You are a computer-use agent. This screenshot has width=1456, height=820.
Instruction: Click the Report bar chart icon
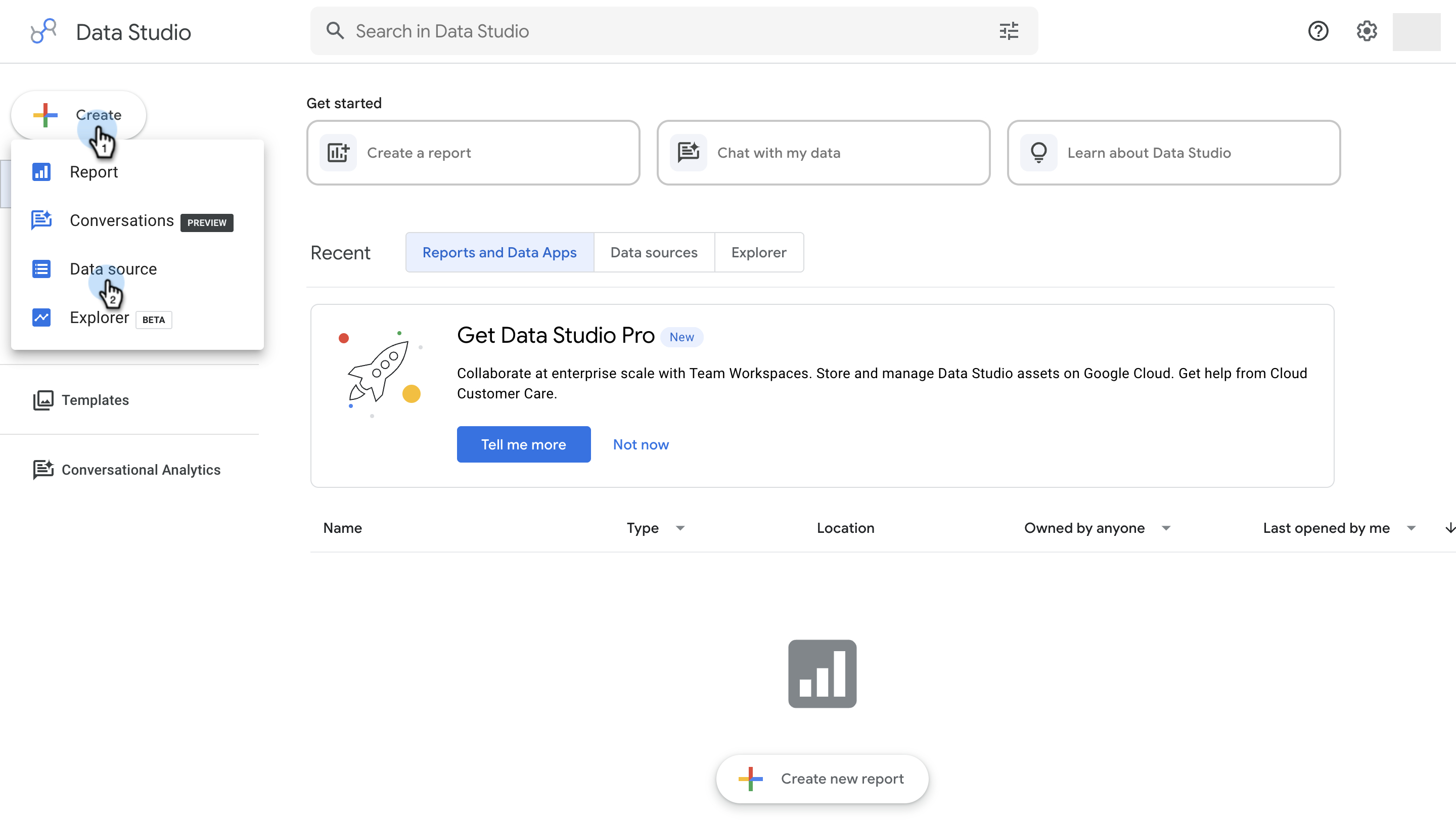point(41,172)
